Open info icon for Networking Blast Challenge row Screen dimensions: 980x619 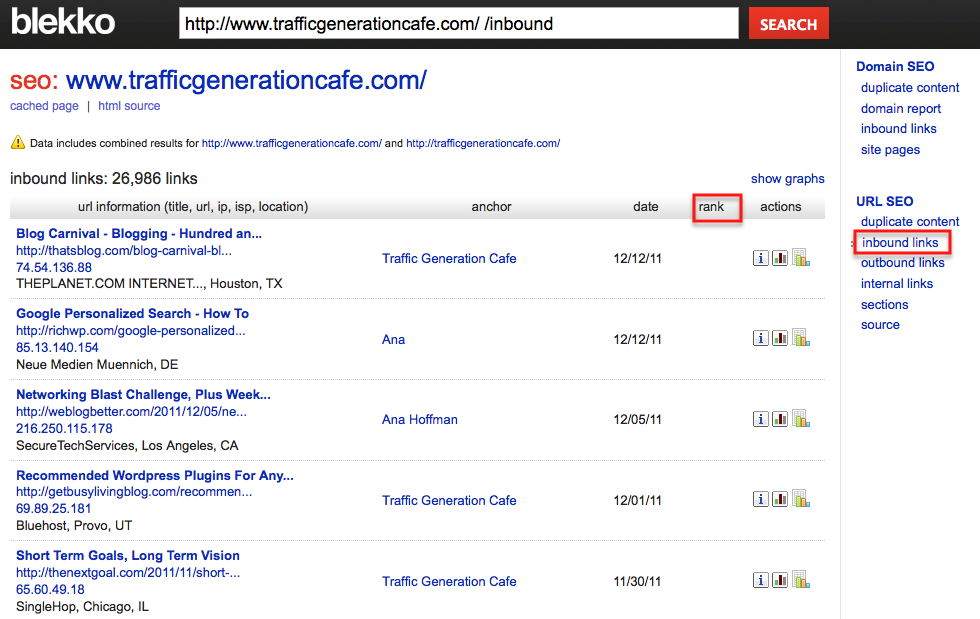pos(760,419)
